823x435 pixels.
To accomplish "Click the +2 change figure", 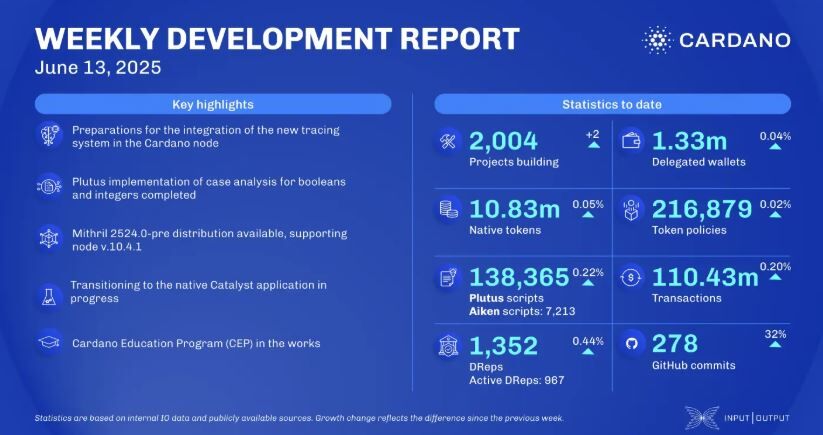I will [593, 135].
